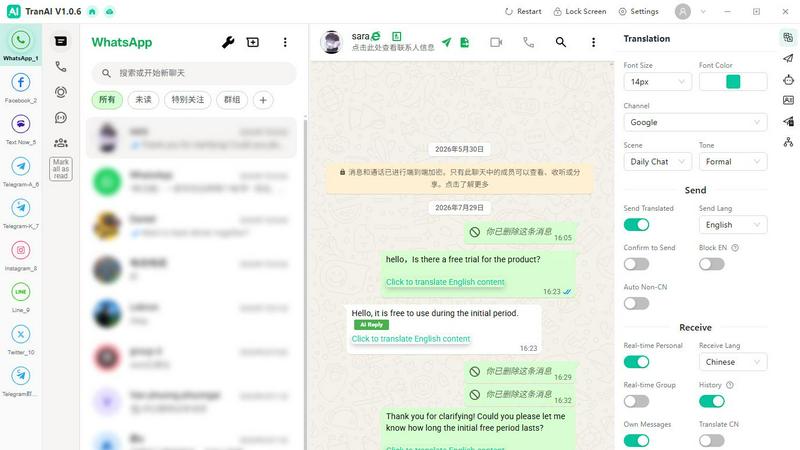
Task: Expand the user avatar dropdown arrow in title bar
Action: (703, 11)
